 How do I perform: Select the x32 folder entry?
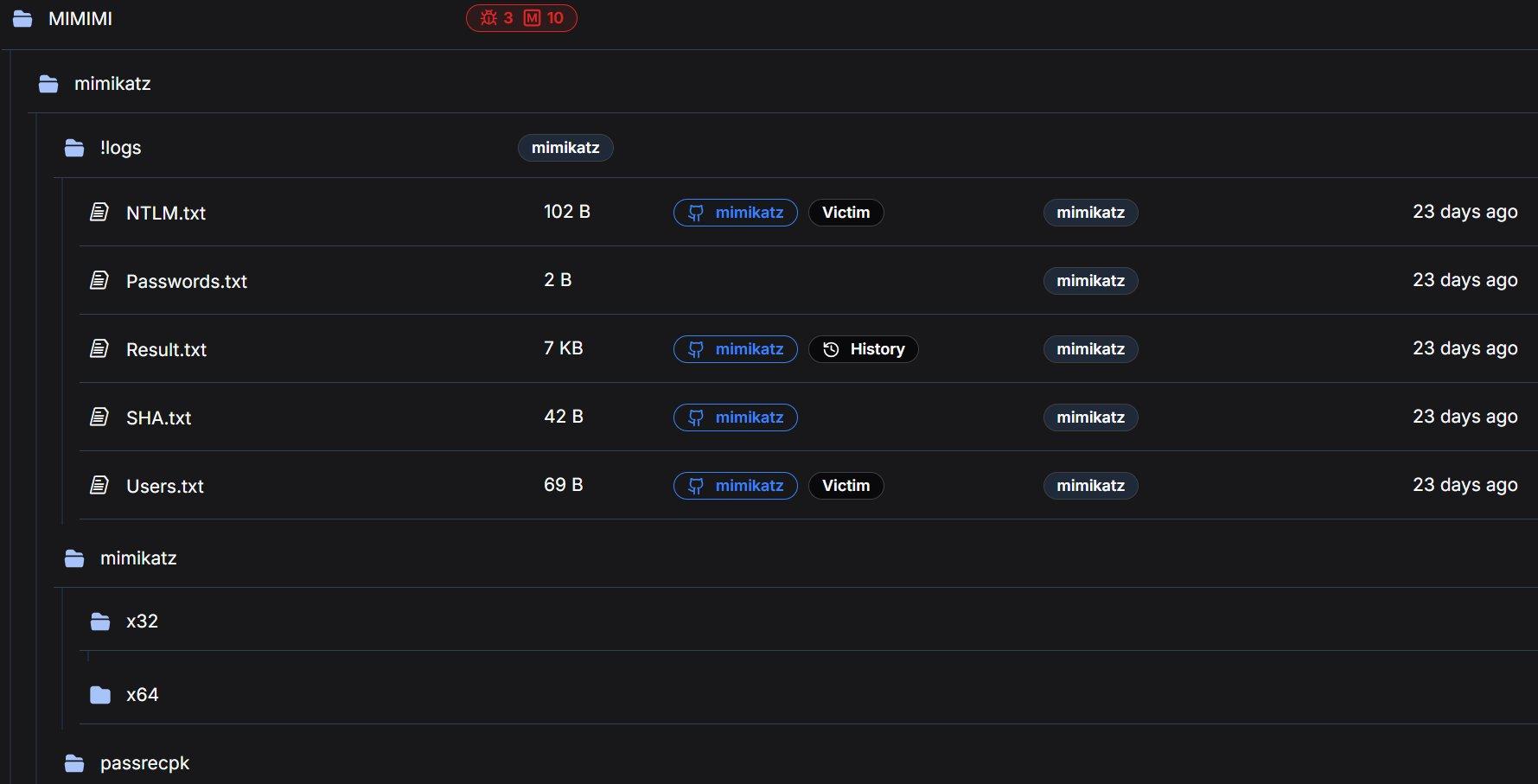click(x=142, y=621)
